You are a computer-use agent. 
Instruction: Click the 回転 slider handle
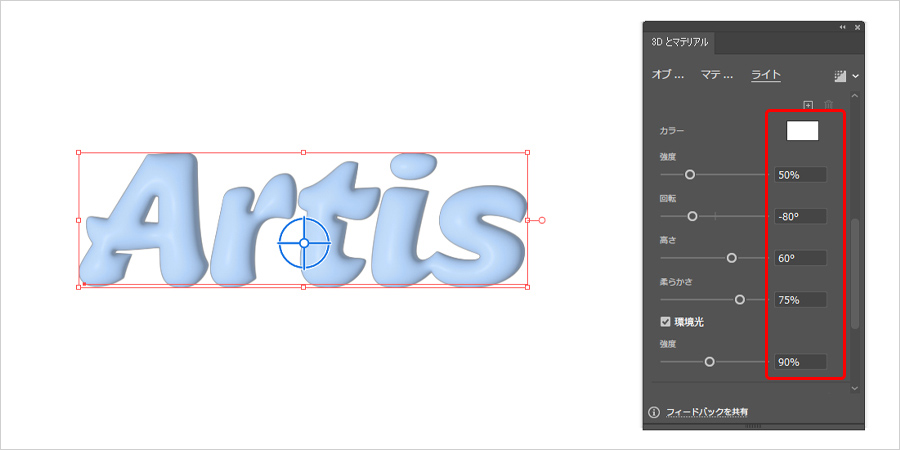692,216
